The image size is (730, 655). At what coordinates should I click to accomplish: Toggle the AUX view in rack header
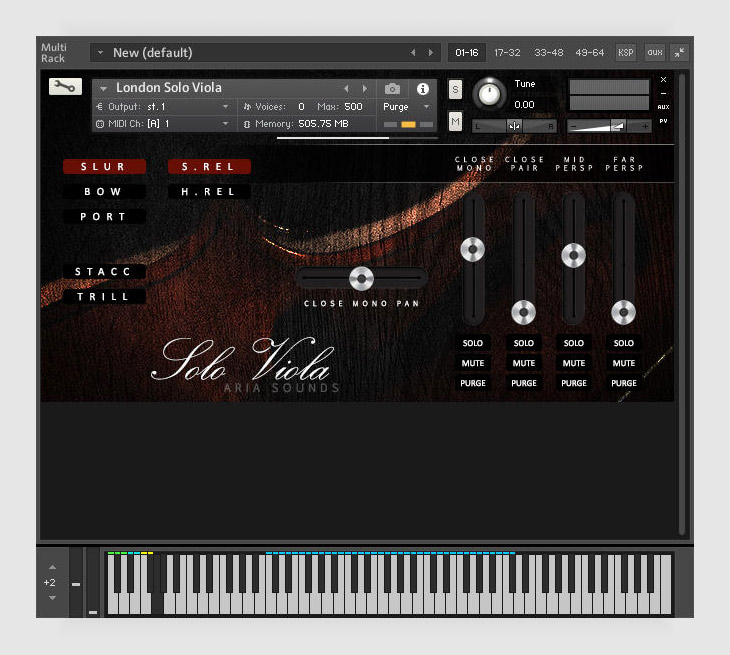654,53
